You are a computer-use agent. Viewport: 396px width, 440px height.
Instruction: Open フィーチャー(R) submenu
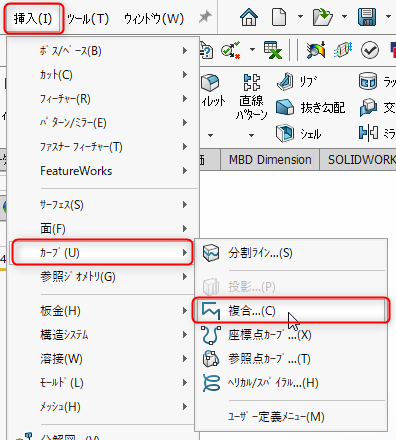[103, 99]
